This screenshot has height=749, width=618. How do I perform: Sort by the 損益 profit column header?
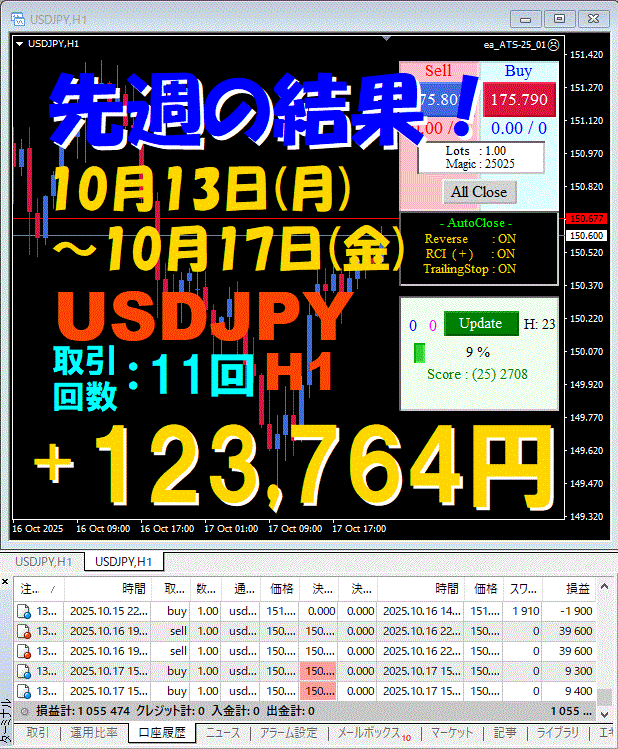coord(569,589)
